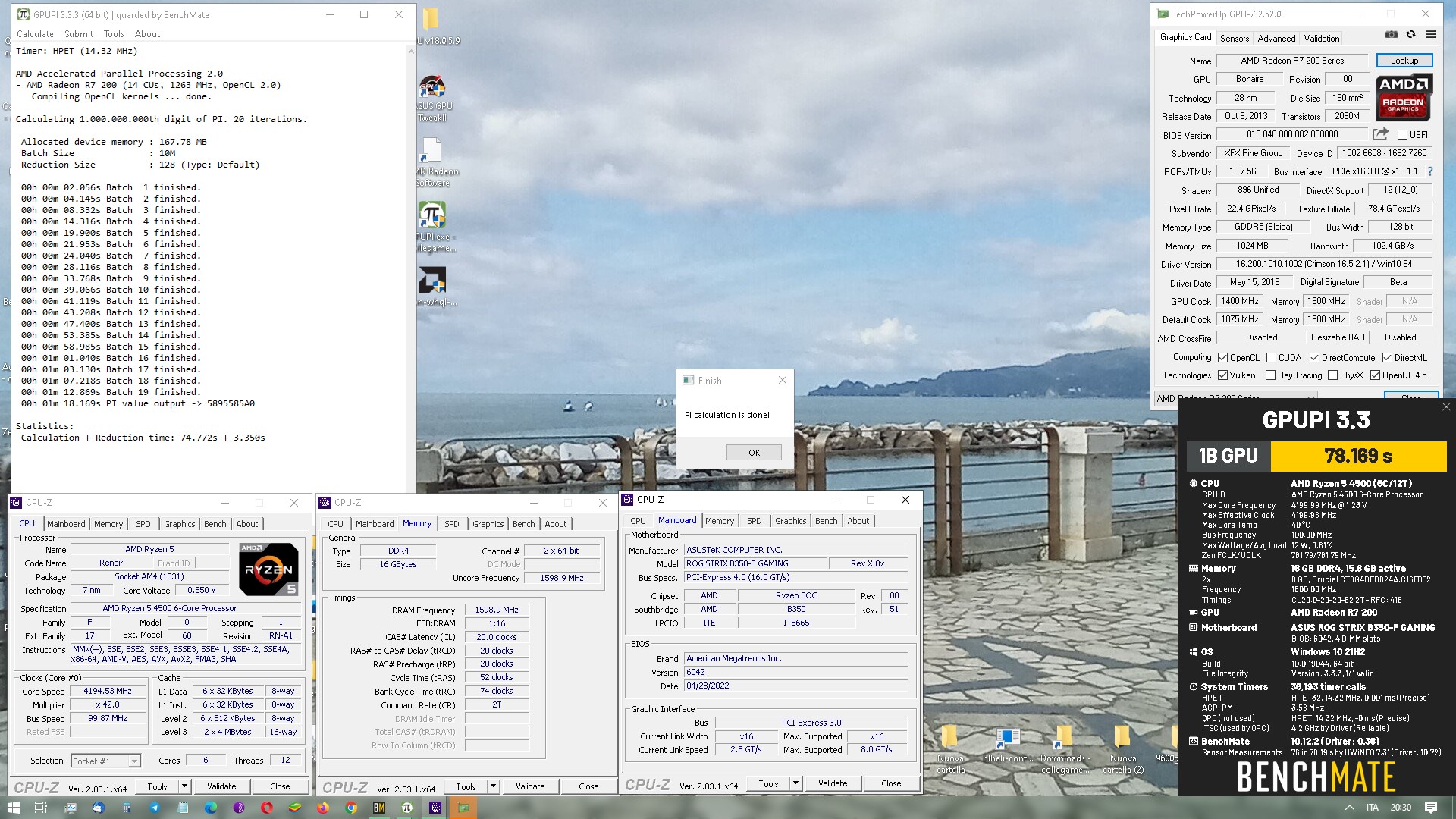Open SPD tab in CPU-Z Mainboard window

(754, 521)
